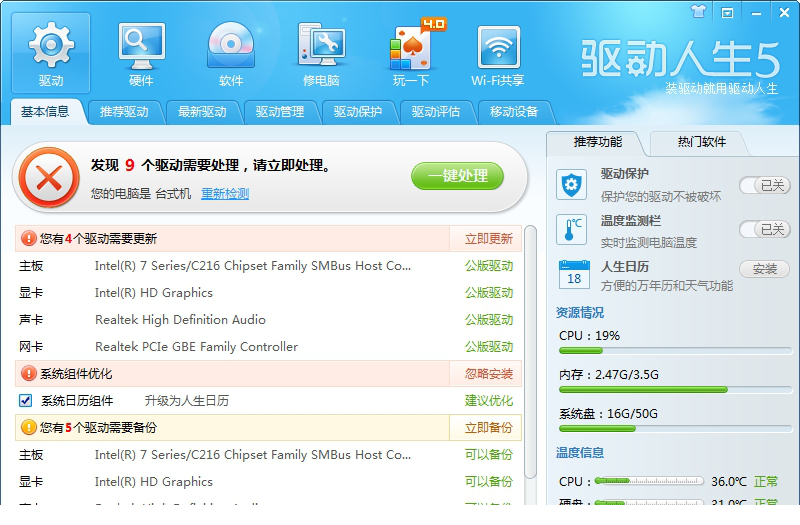
Task: Click 忽略安装 for system component optimization
Action: point(488,374)
